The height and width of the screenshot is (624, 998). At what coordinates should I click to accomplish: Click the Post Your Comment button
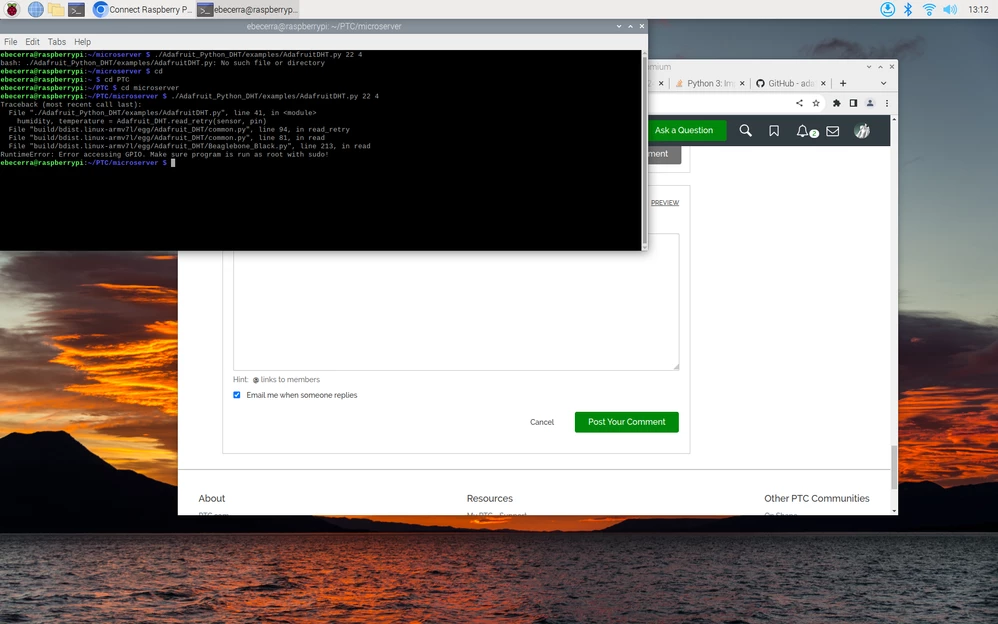[x=626, y=422]
